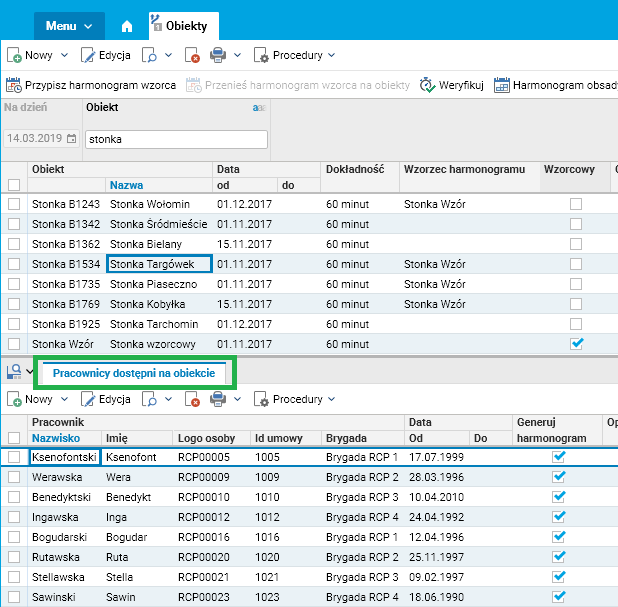Viewport: 618px width, 607px height.
Task: Click the case-sensitivity 'aa' icon above Obiekt filter
Action: click(x=259, y=108)
